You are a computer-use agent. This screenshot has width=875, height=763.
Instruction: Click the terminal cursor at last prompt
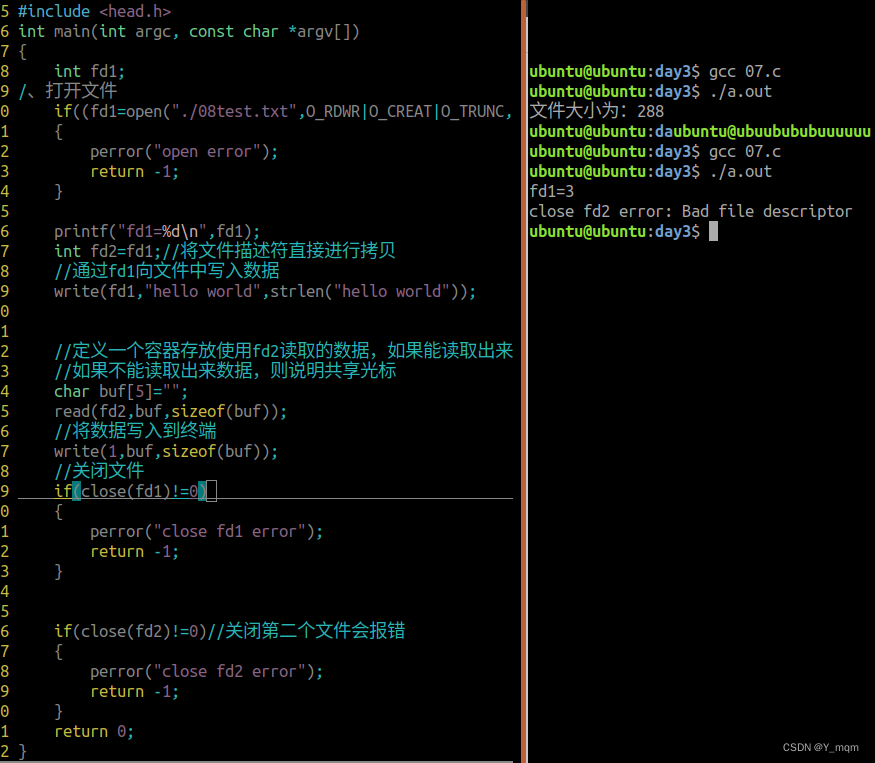[713, 231]
